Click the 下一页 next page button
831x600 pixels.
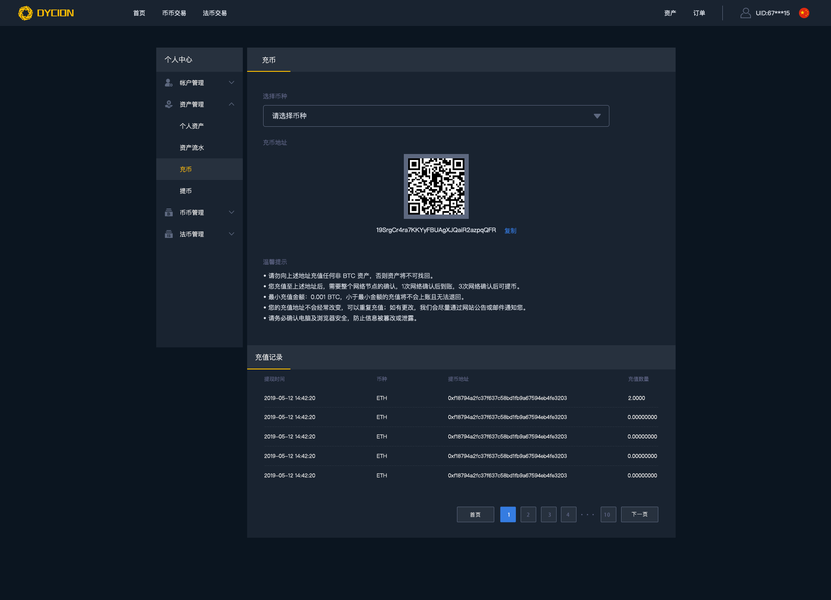click(640, 515)
